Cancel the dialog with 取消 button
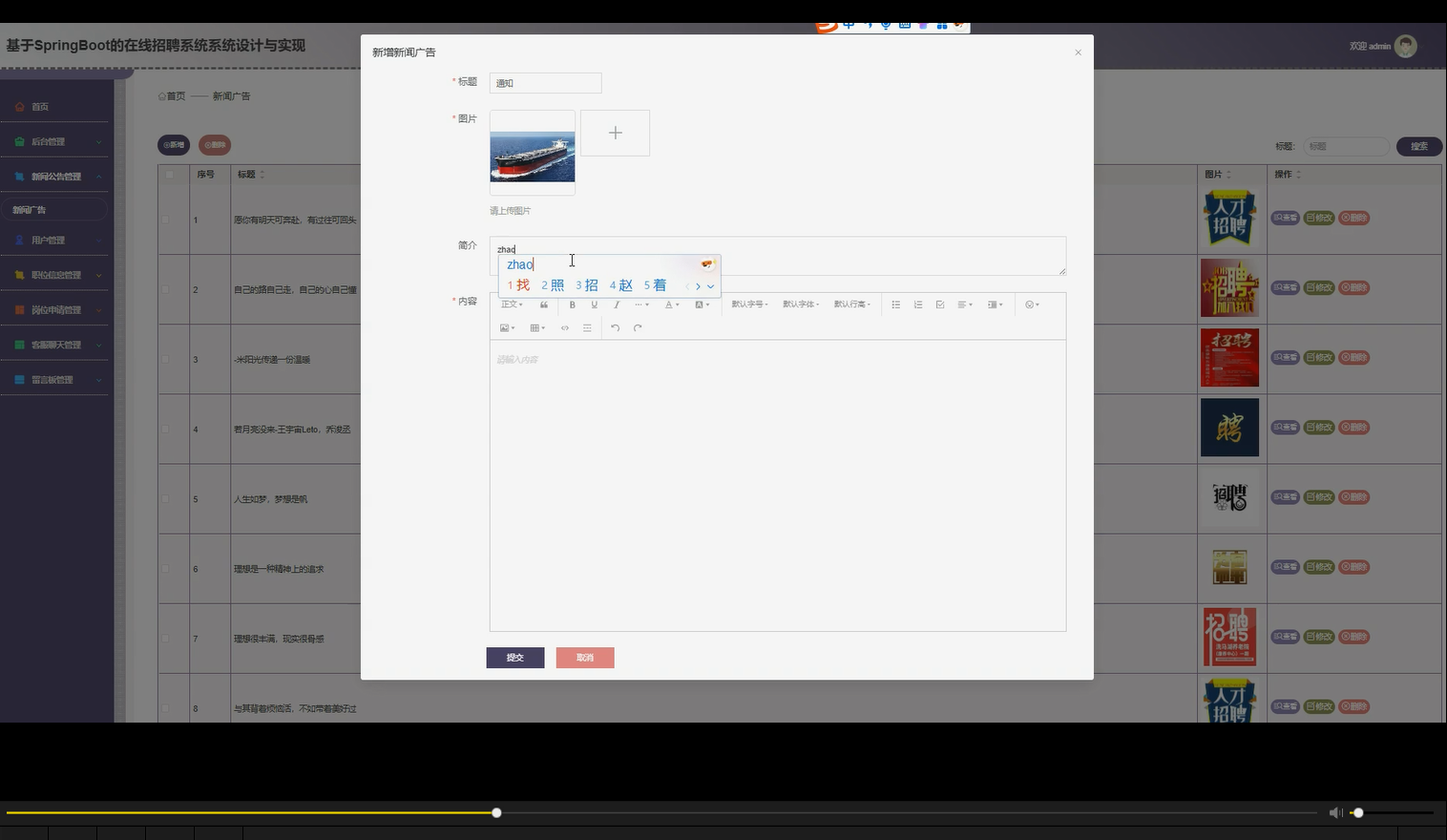Viewport: 1447px width, 840px height. [x=585, y=658]
